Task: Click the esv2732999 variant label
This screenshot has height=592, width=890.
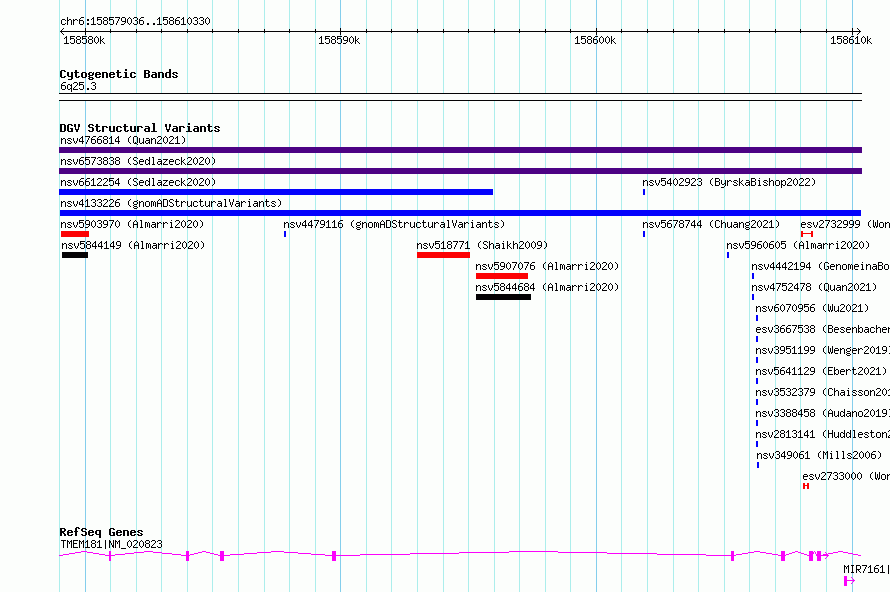Action: 845,224
